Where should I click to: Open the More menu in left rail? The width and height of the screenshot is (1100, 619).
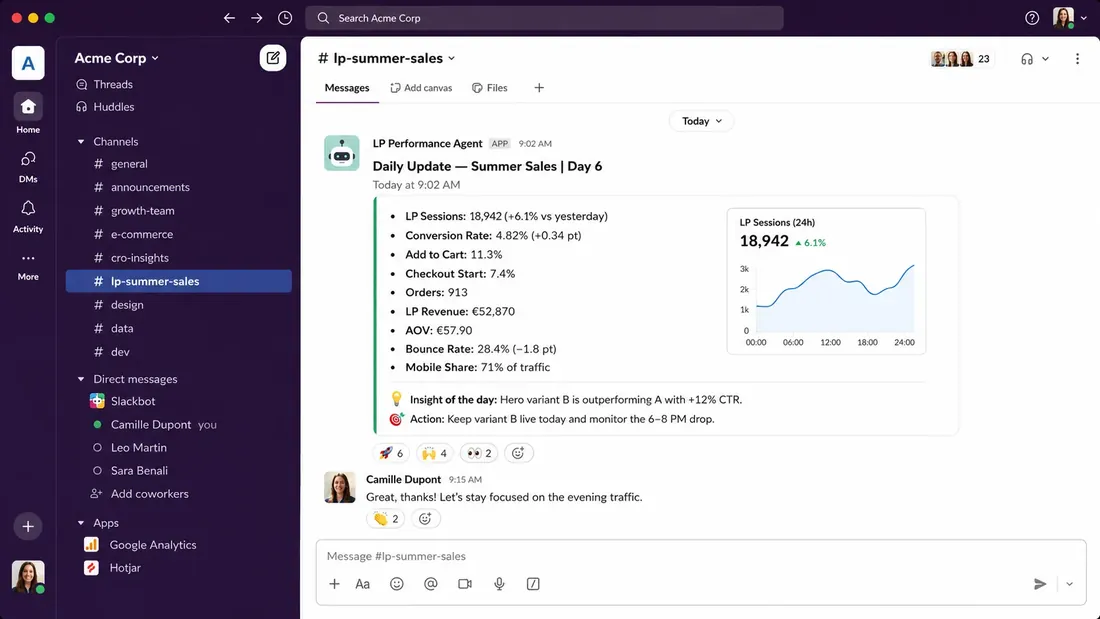click(28, 267)
